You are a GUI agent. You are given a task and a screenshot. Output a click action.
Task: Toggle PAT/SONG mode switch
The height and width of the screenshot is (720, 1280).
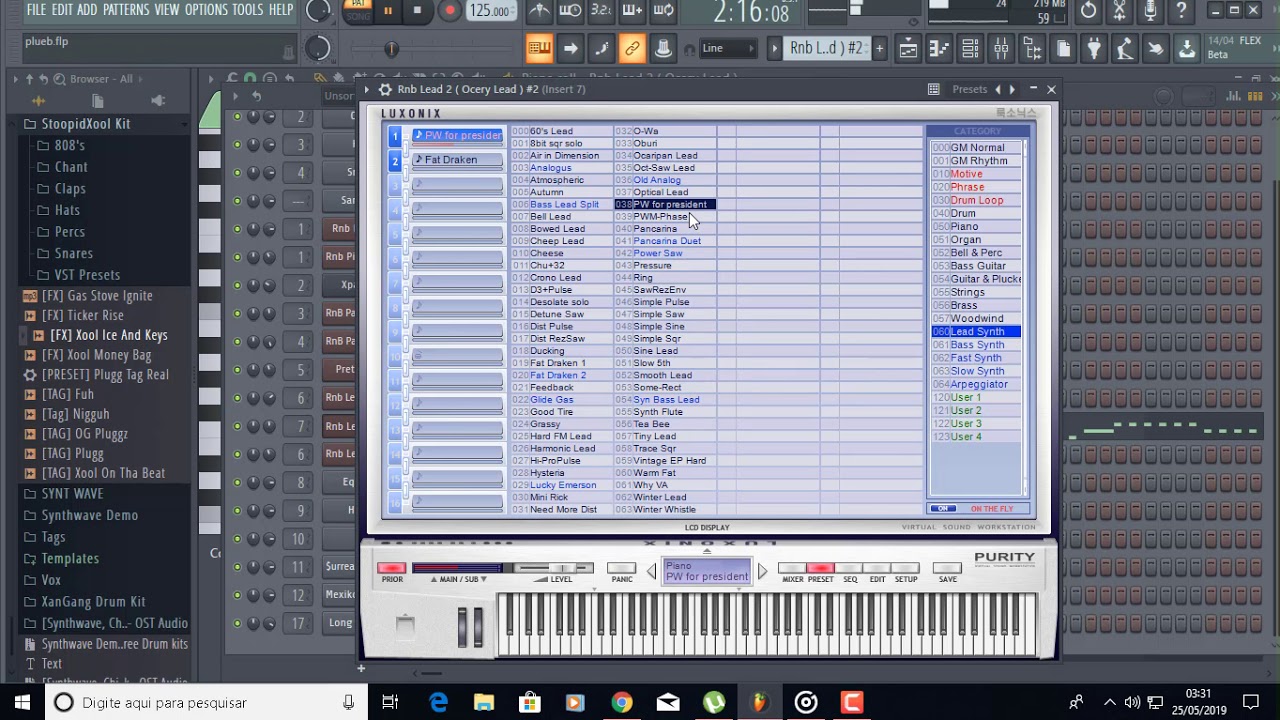tap(357, 11)
